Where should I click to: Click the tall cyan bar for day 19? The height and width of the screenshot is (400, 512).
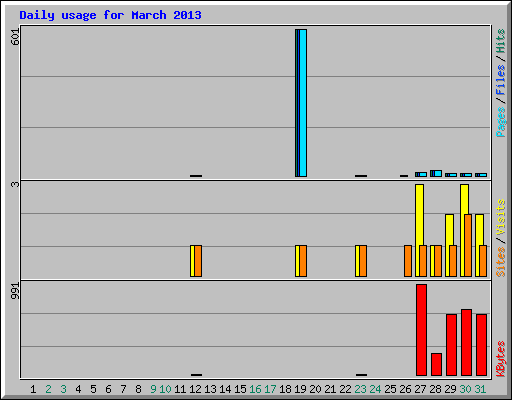coord(303,103)
